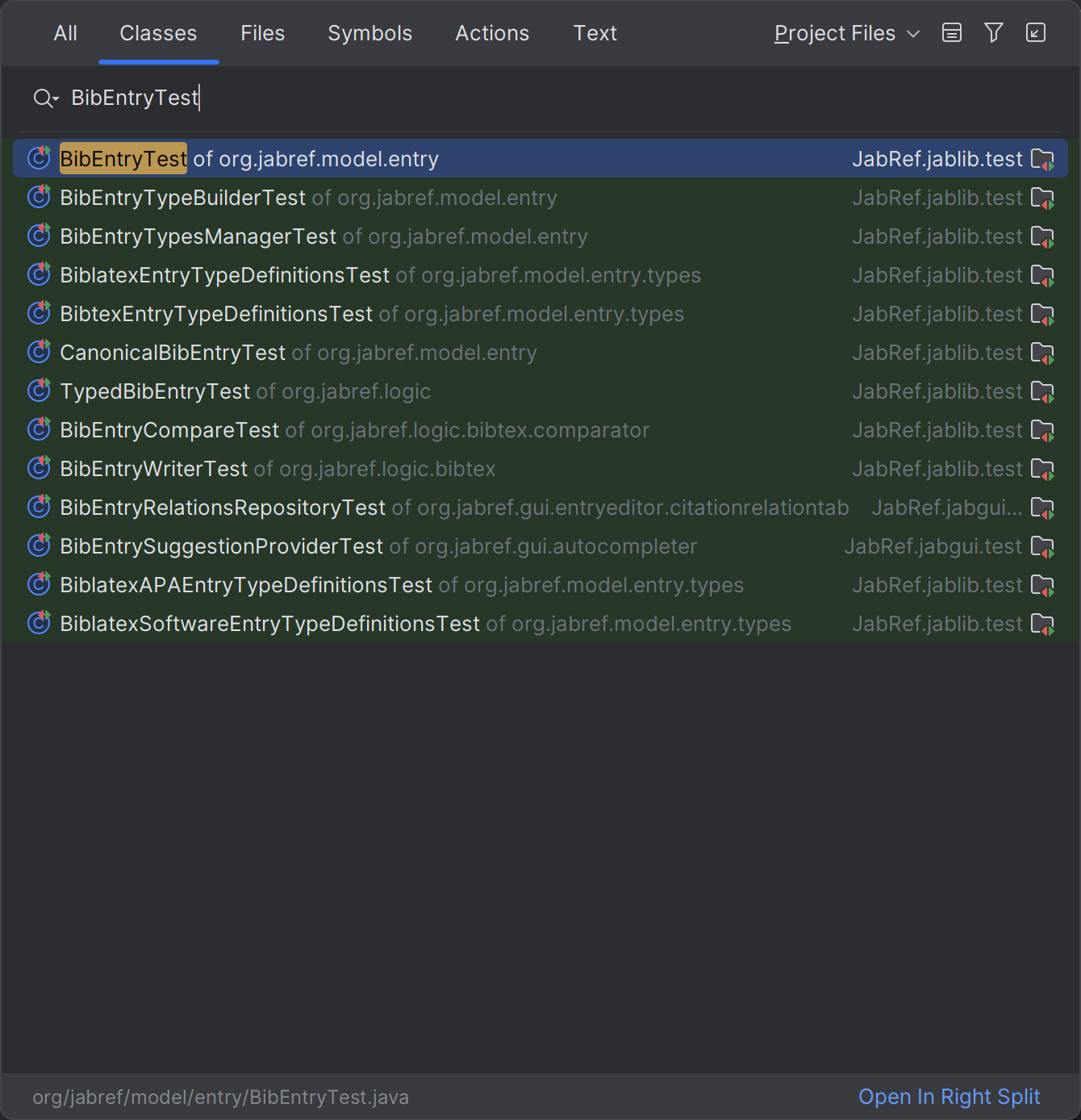The height and width of the screenshot is (1120, 1081).
Task: Click module folder icon on BibEntryTypesManagerTest row
Action: click(x=1043, y=237)
